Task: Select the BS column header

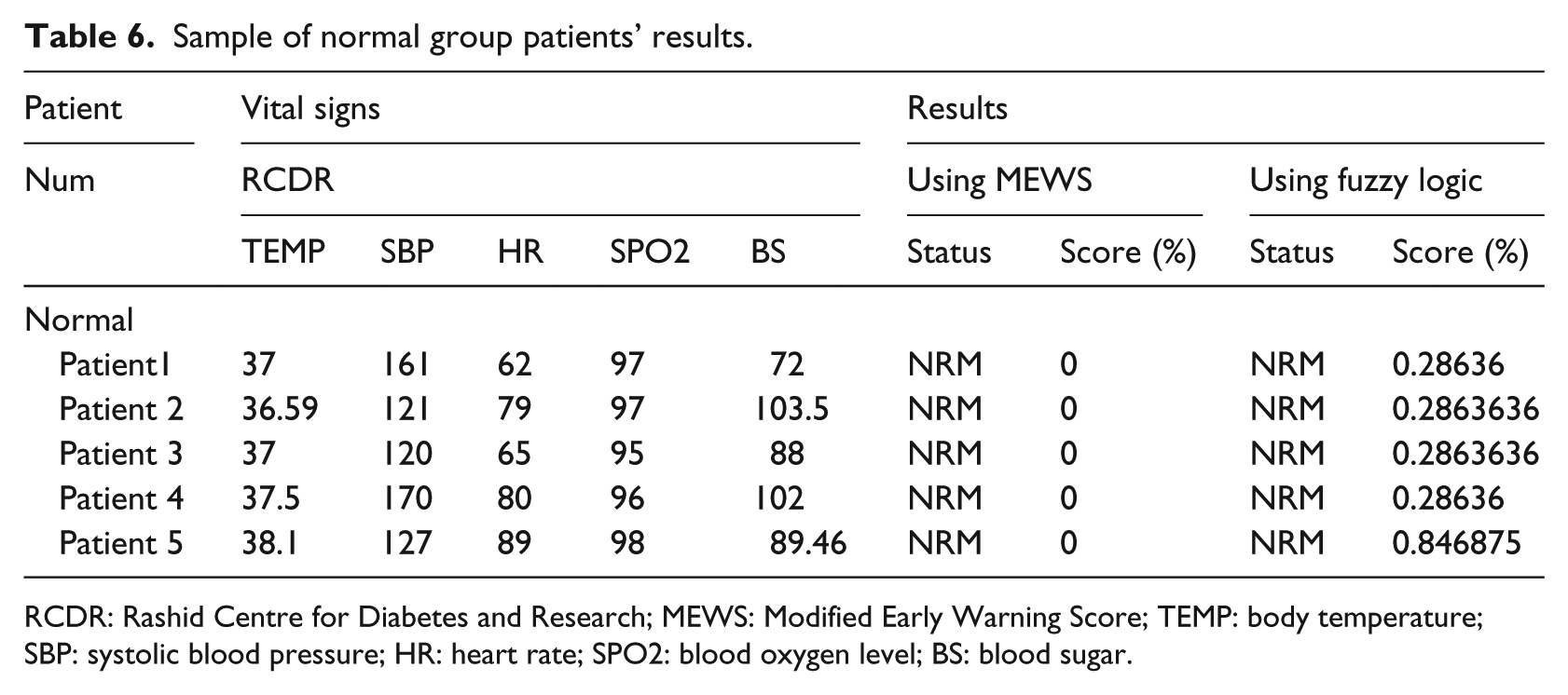Action: [x=768, y=252]
